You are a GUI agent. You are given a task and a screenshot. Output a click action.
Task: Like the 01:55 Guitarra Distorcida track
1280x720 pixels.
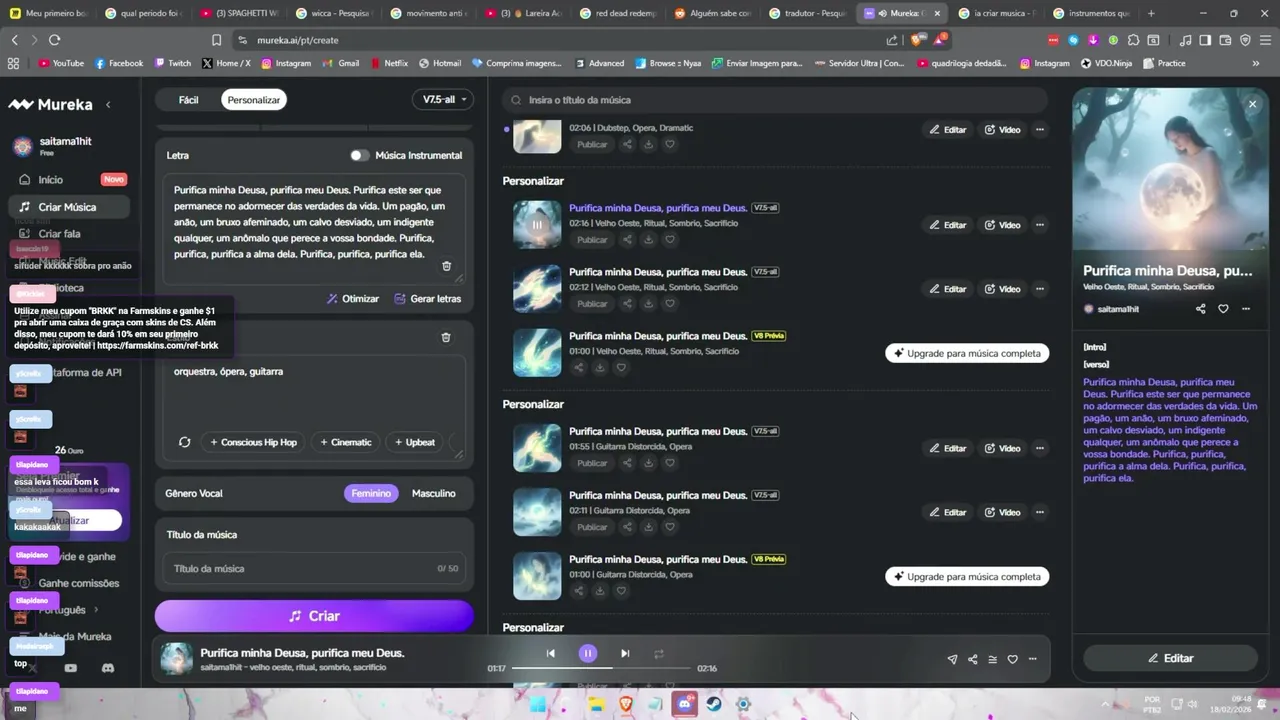[669, 463]
